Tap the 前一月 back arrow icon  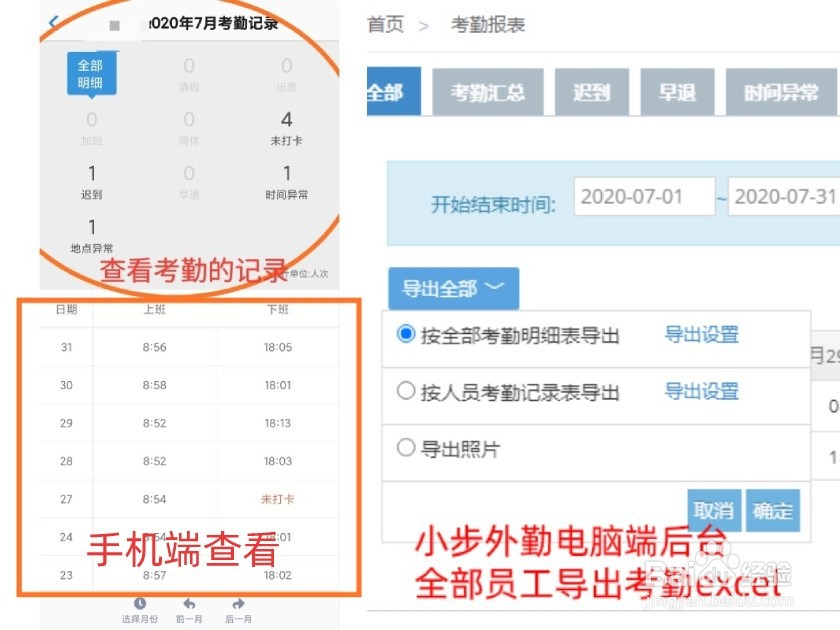[x=187, y=604]
